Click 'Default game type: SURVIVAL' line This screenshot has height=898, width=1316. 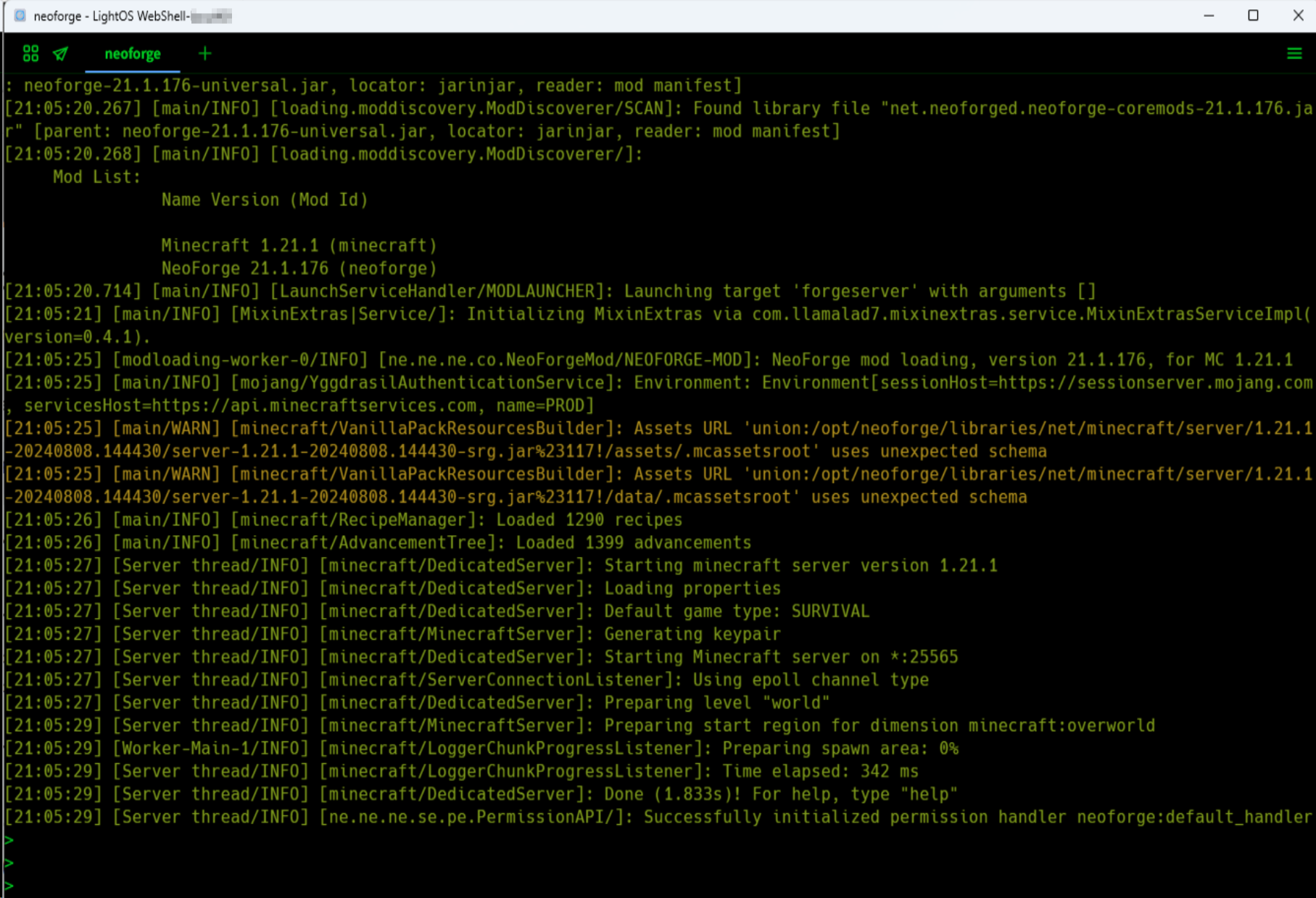(437, 611)
